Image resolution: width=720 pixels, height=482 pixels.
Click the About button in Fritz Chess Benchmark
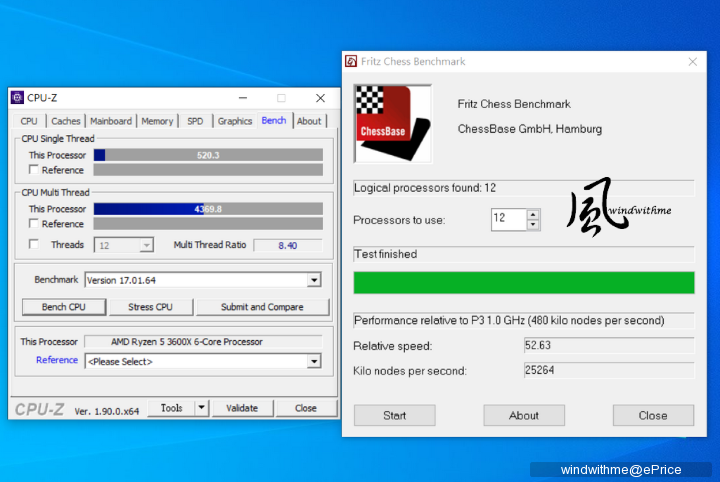[x=524, y=415]
